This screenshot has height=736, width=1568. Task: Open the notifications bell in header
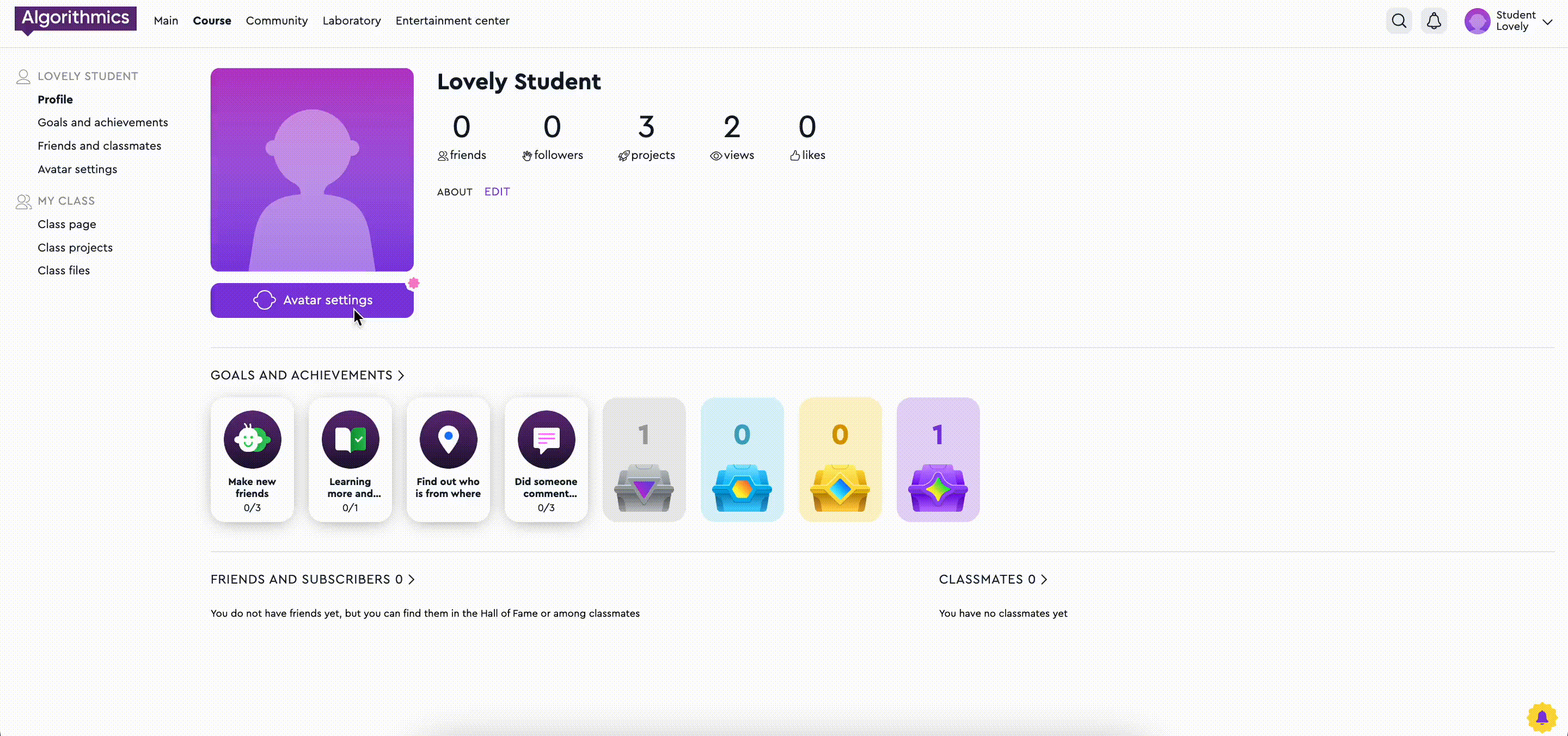point(1434,21)
